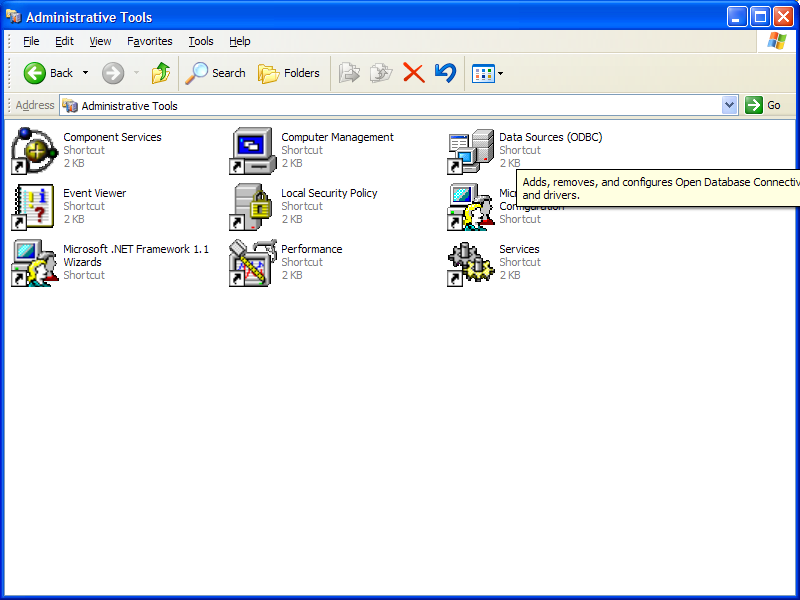Open the View menu

click(x=100, y=41)
